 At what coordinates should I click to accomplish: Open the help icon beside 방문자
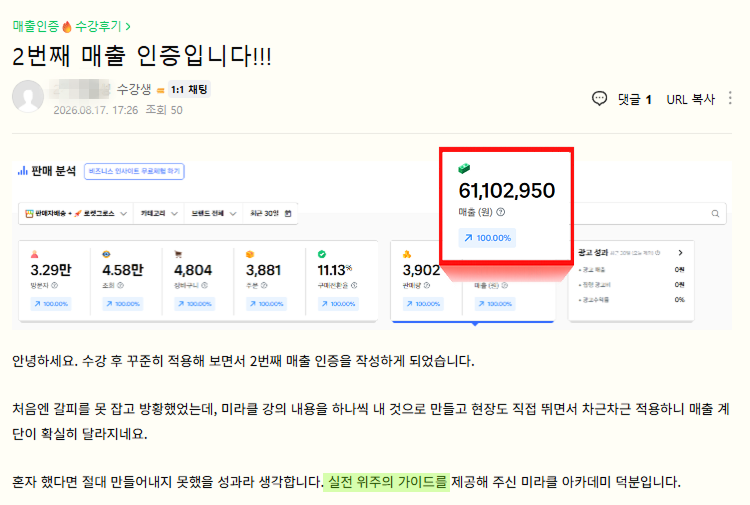point(55,285)
